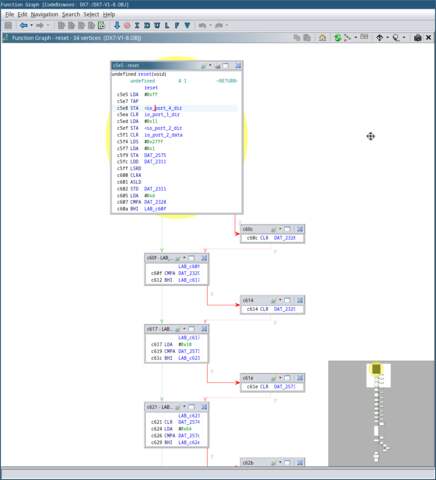This screenshot has width=436, height=480.
Task: Open the redo dropdown arrow
Action: pyautogui.click(x=227, y=25)
